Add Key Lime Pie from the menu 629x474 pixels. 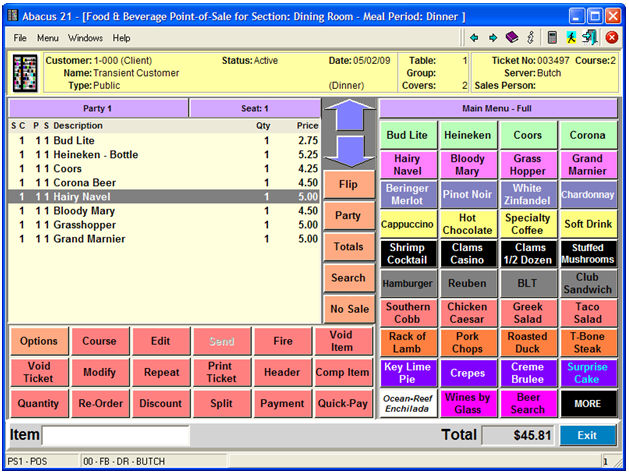point(407,372)
